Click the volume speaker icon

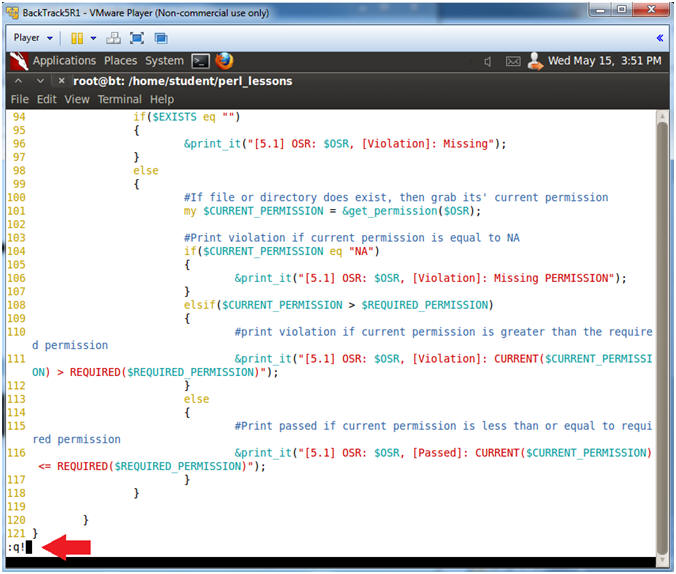tap(488, 62)
